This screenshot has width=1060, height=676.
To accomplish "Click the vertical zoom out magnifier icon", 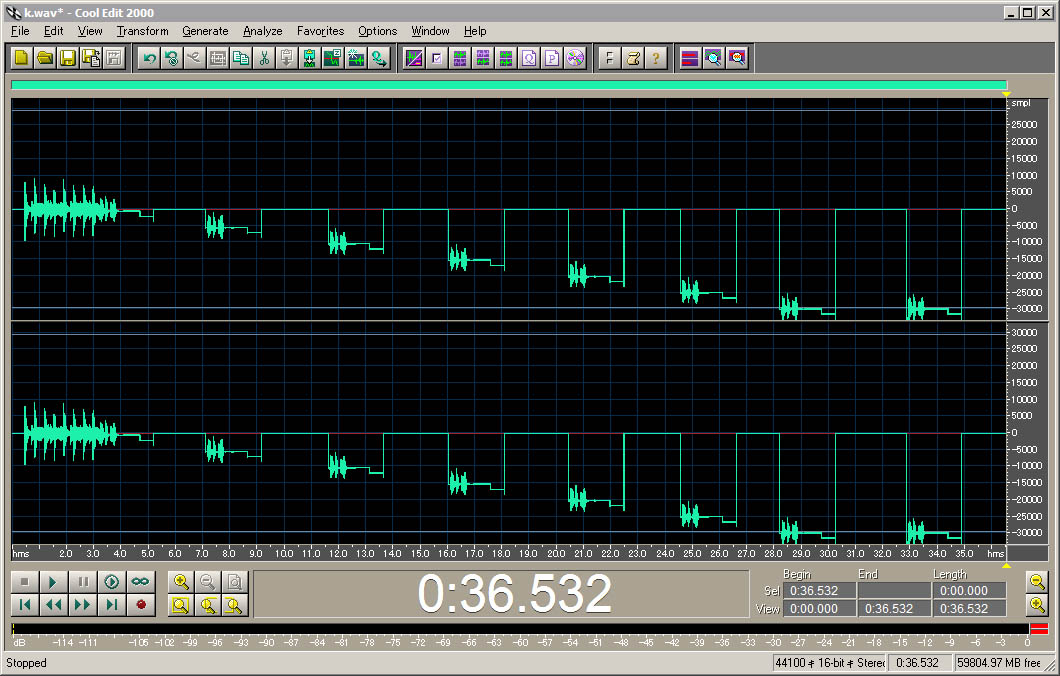I will coord(1037,582).
